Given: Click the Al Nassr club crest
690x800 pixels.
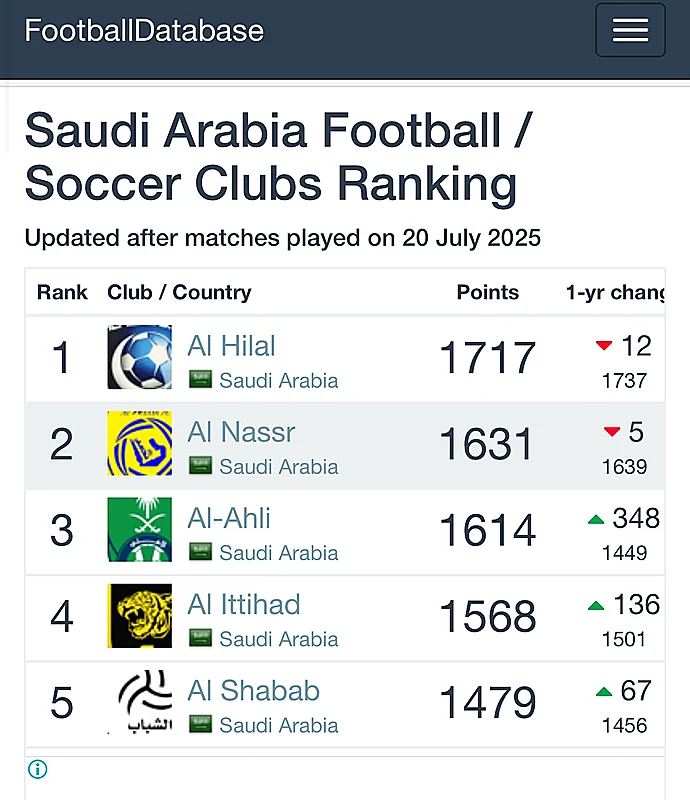Looking at the screenshot, I should [x=139, y=443].
